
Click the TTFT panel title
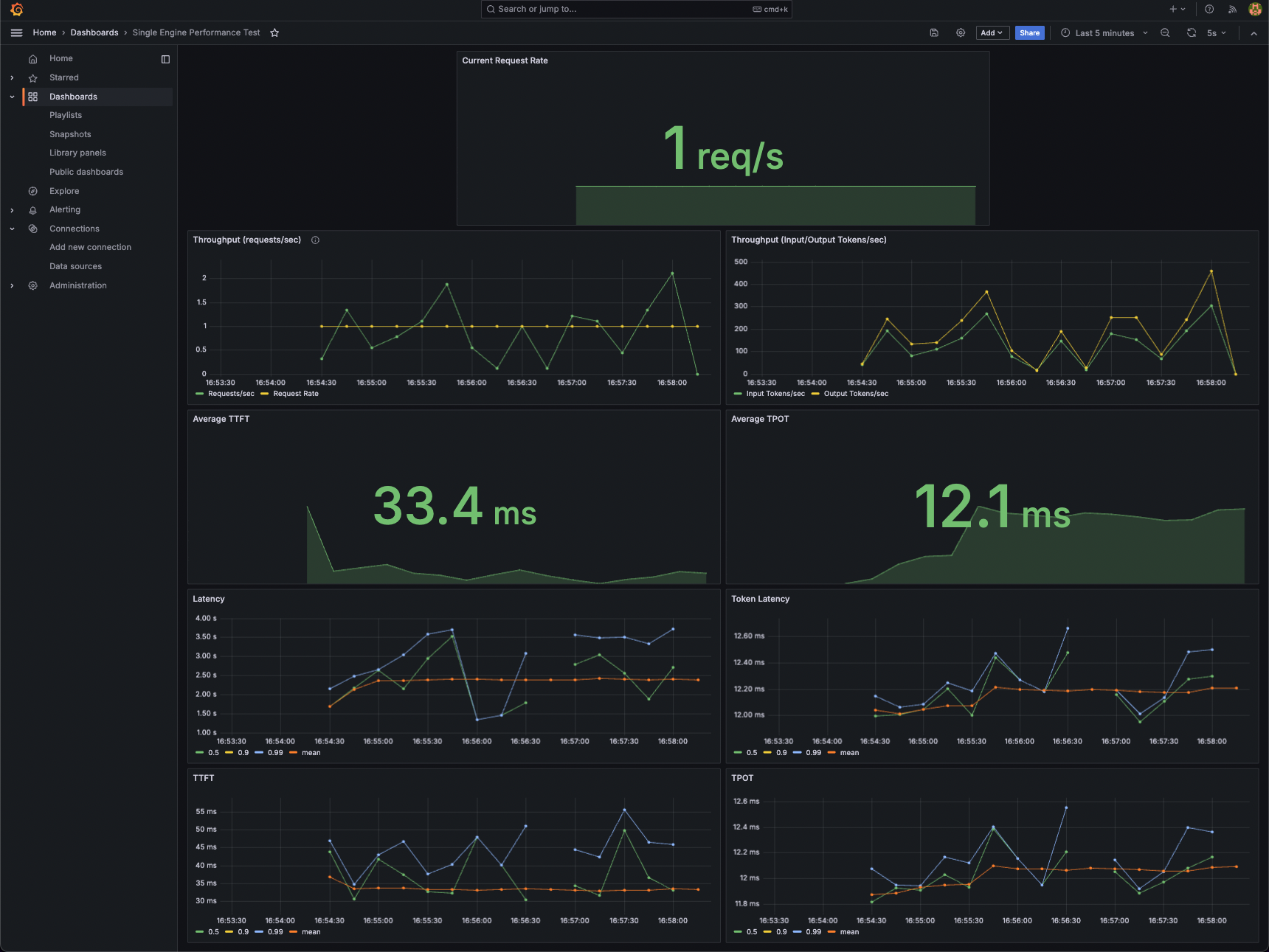(x=204, y=778)
